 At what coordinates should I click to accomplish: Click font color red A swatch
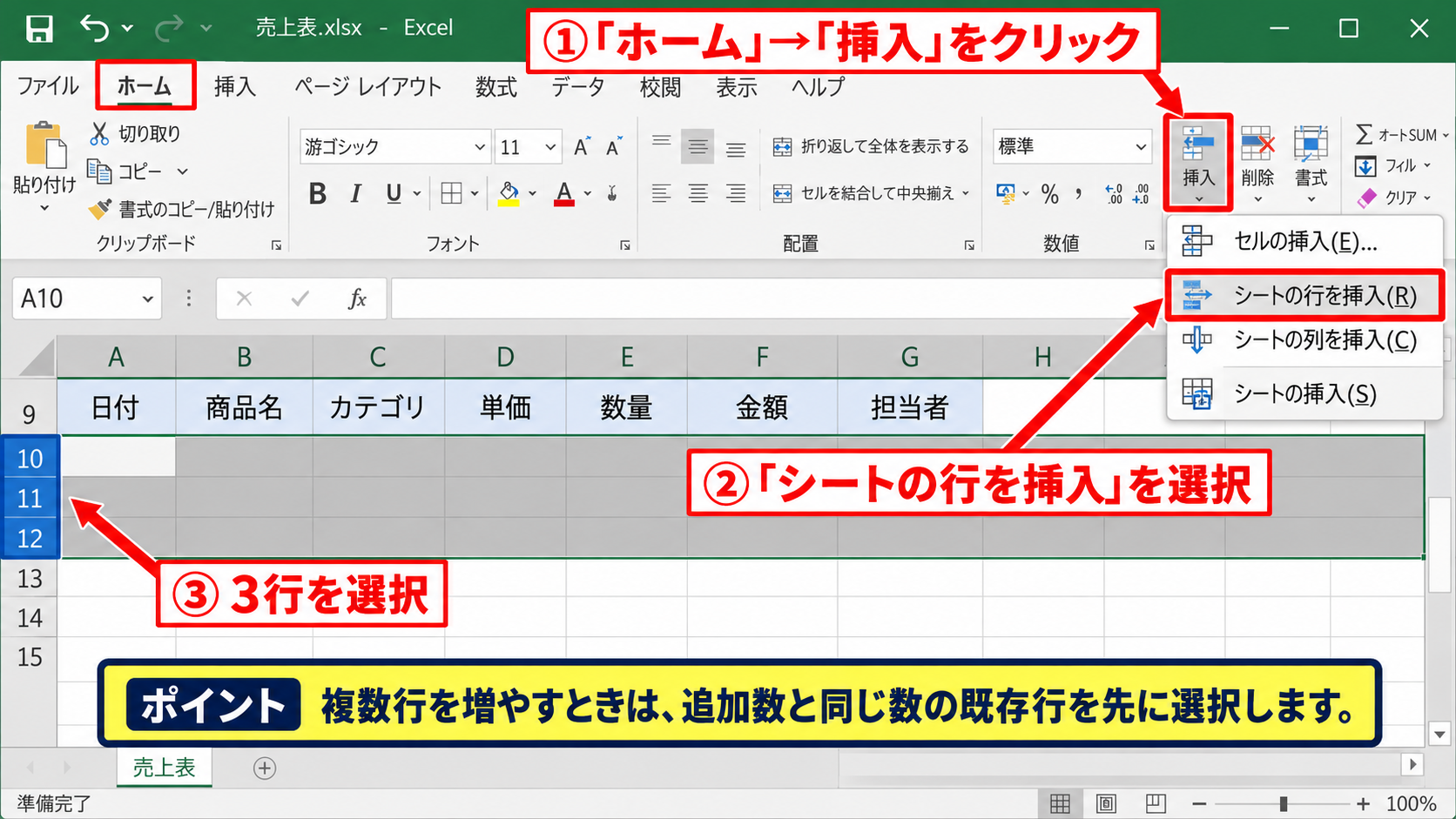pyautogui.click(x=564, y=193)
